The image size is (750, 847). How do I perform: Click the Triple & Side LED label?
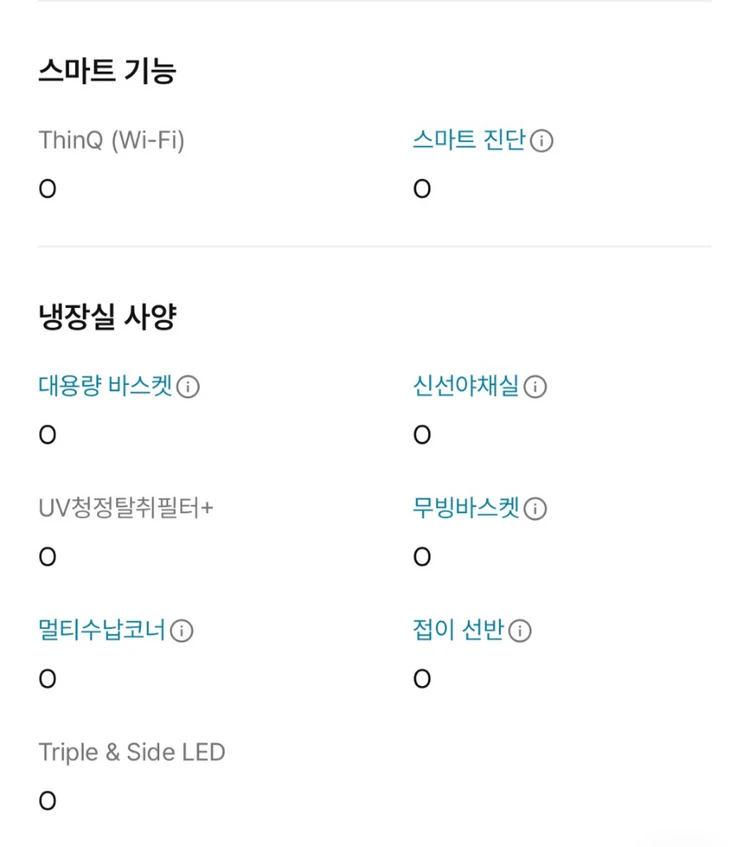[x=132, y=752]
